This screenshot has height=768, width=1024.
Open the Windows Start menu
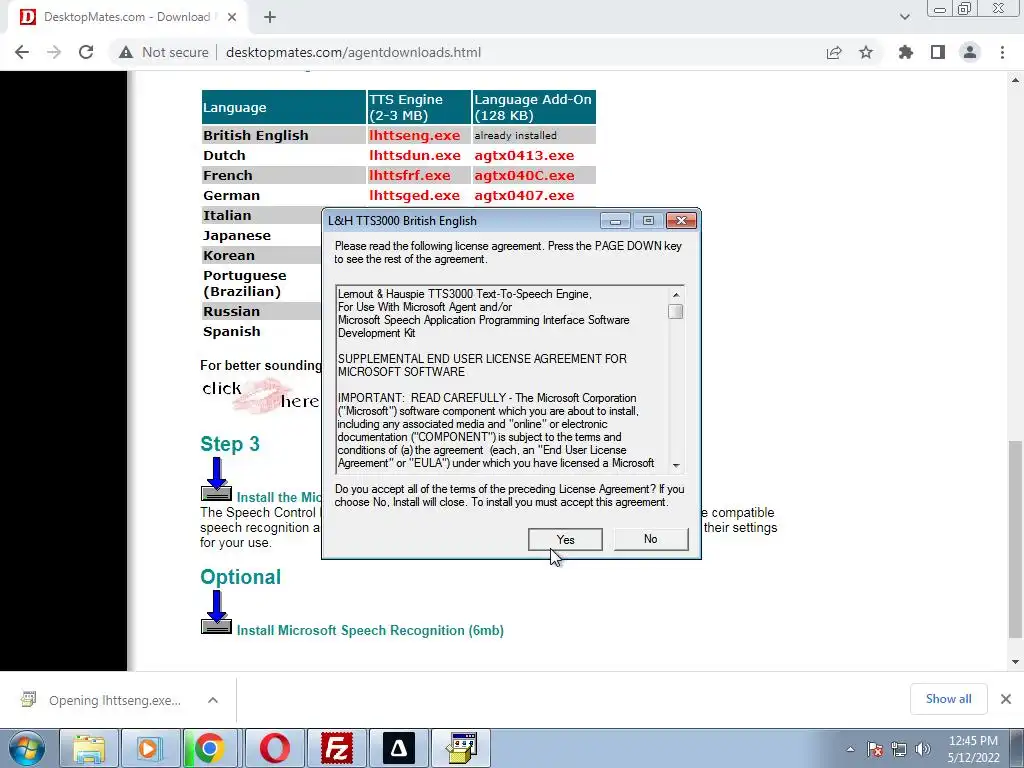[x=26, y=748]
